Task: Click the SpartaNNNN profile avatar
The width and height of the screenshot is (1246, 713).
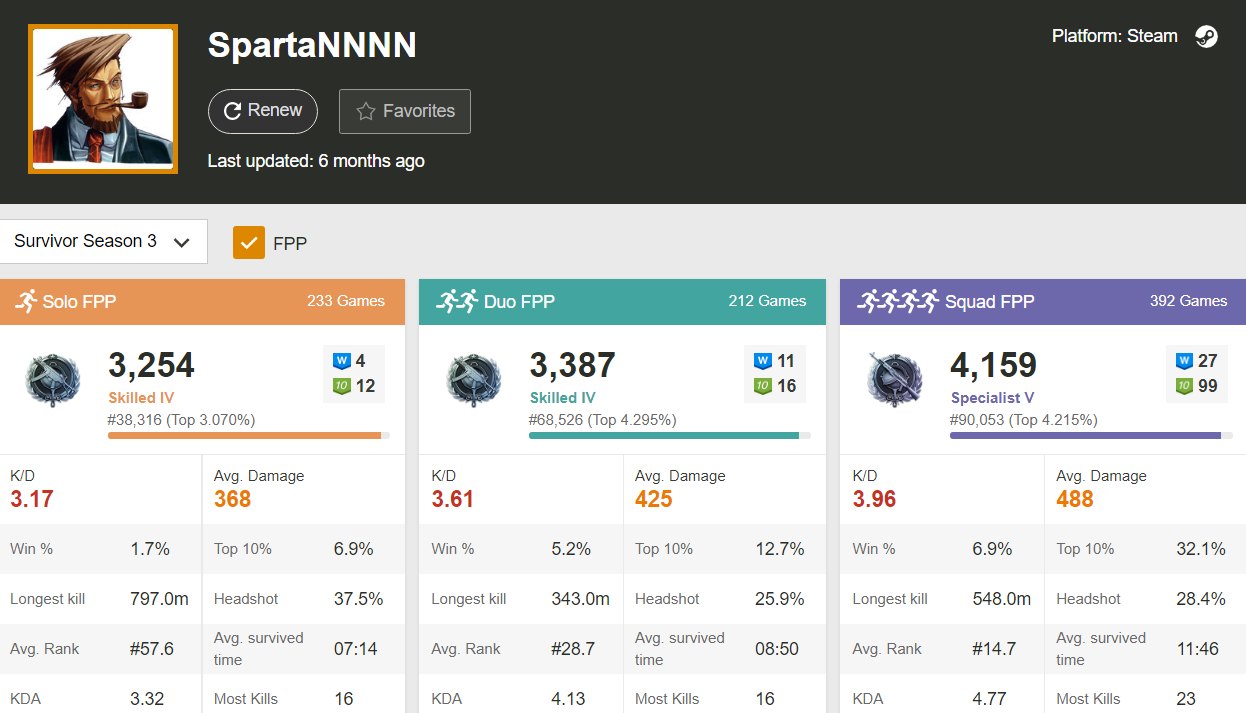Action: point(103,99)
